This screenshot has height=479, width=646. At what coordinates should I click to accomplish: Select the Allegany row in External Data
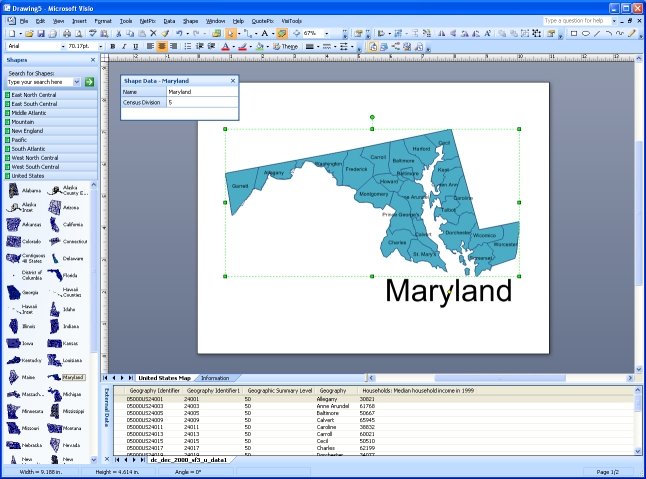pyautogui.click(x=375, y=399)
